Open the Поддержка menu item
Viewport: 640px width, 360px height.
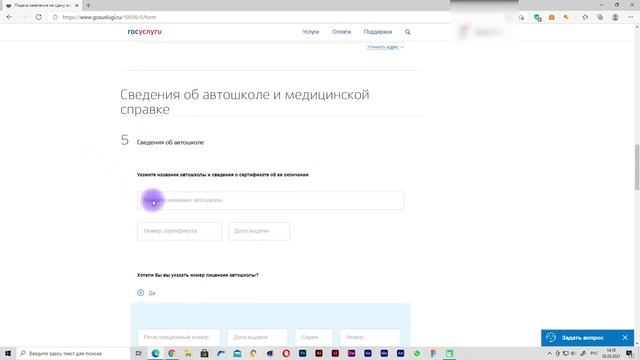[x=378, y=32]
